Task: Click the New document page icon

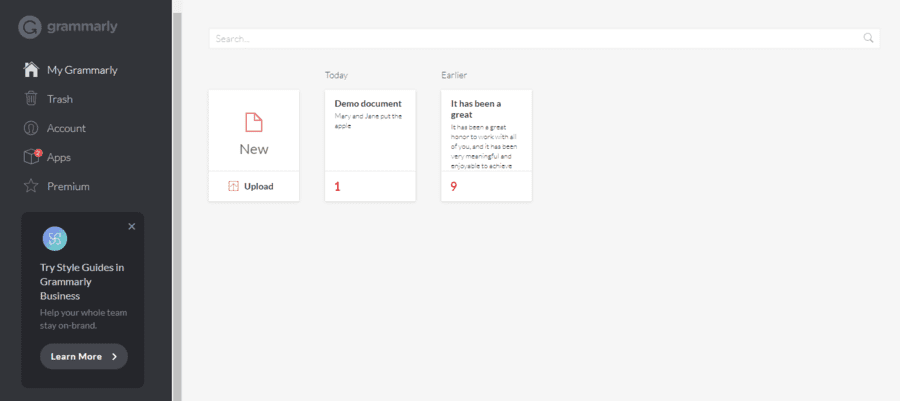Action: [x=254, y=122]
